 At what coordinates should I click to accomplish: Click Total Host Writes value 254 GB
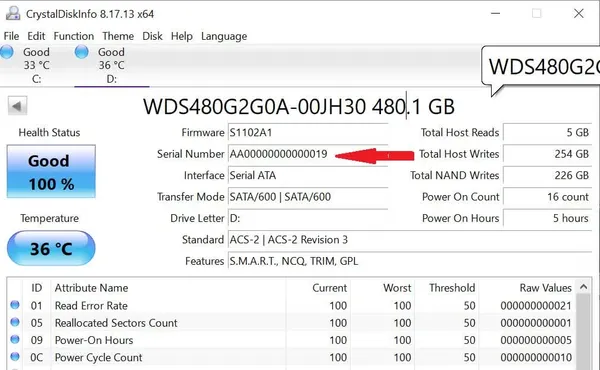click(548, 154)
